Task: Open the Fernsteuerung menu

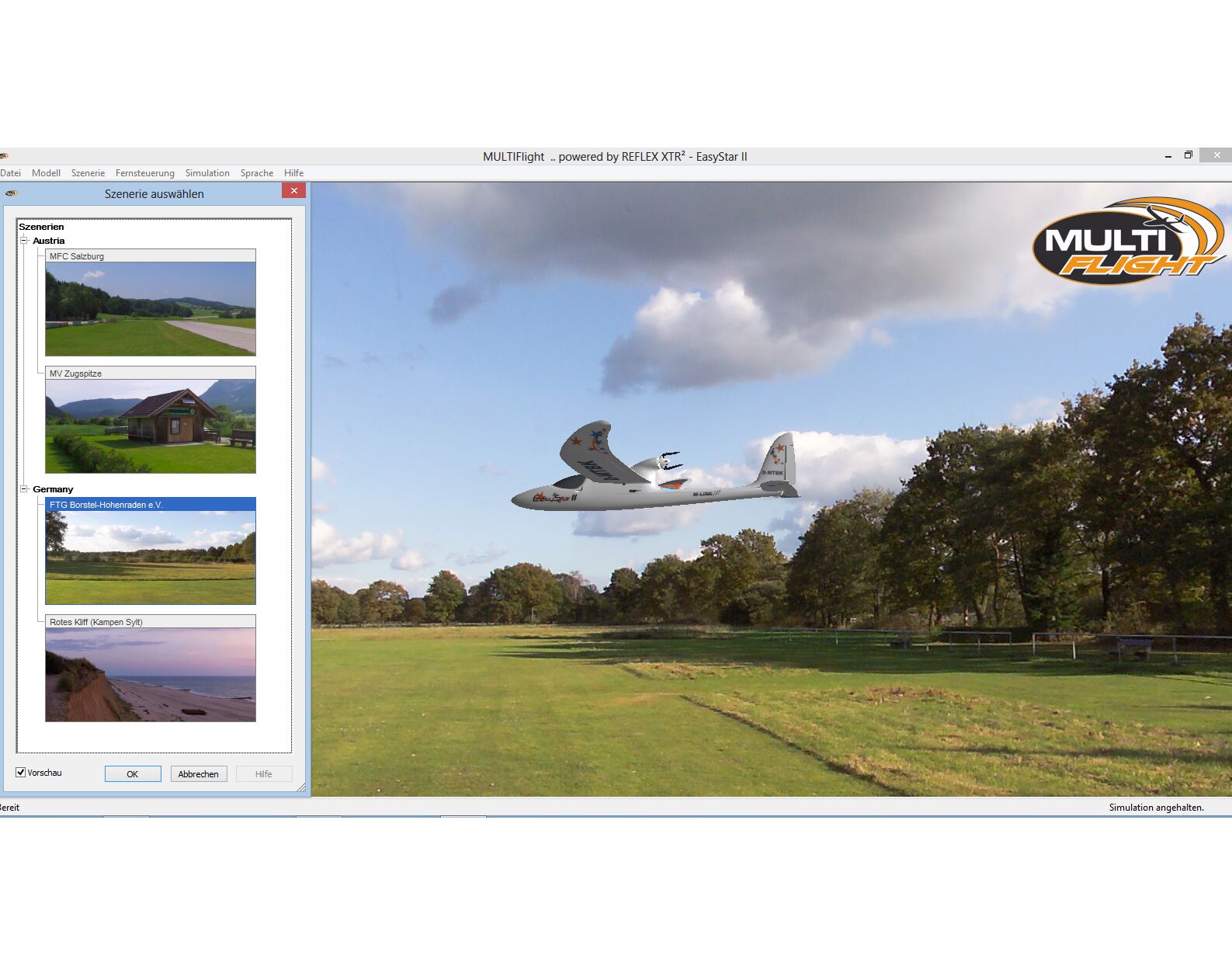Action: (144, 173)
